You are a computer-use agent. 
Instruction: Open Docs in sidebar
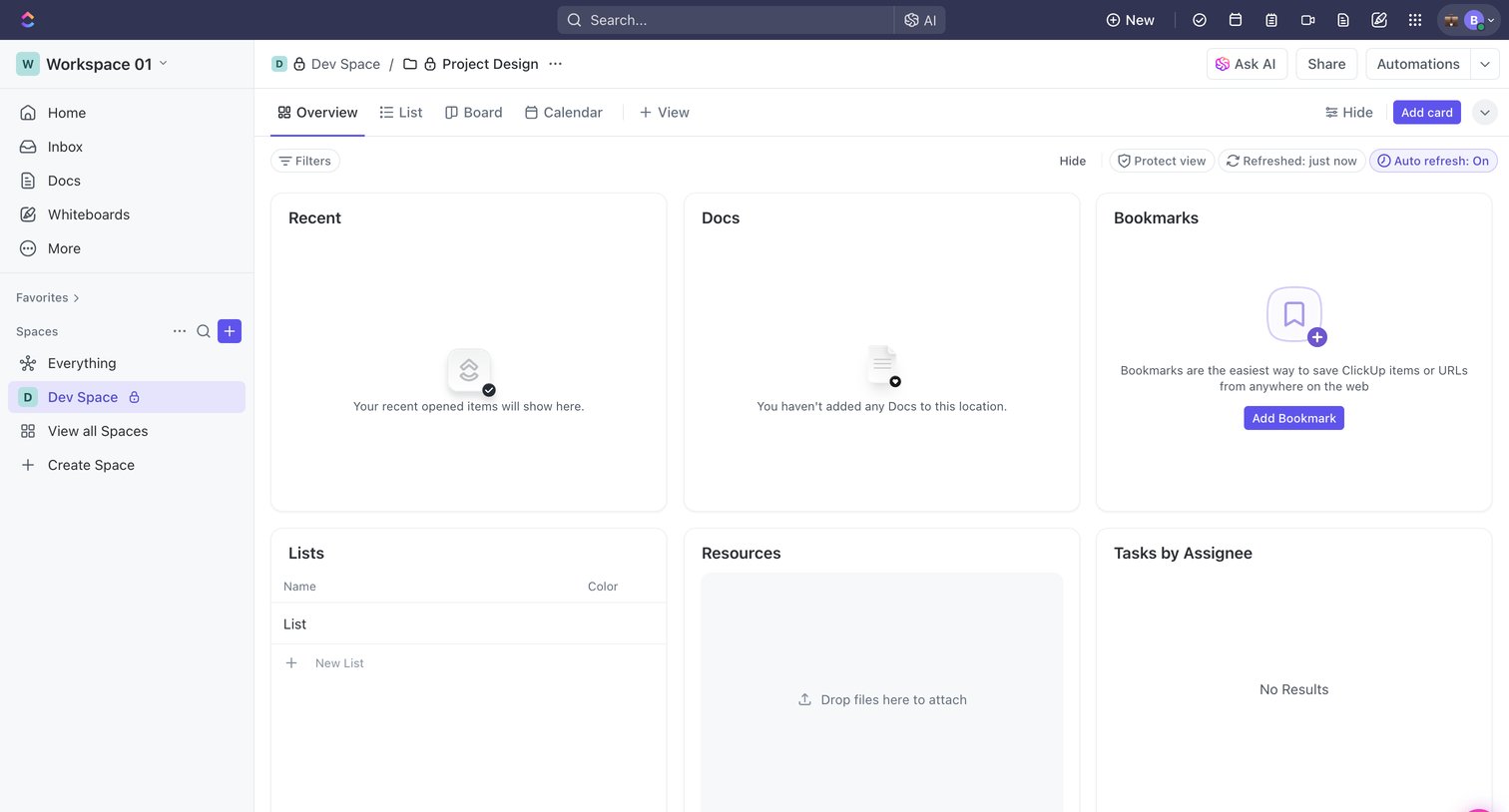(x=127, y=181)
